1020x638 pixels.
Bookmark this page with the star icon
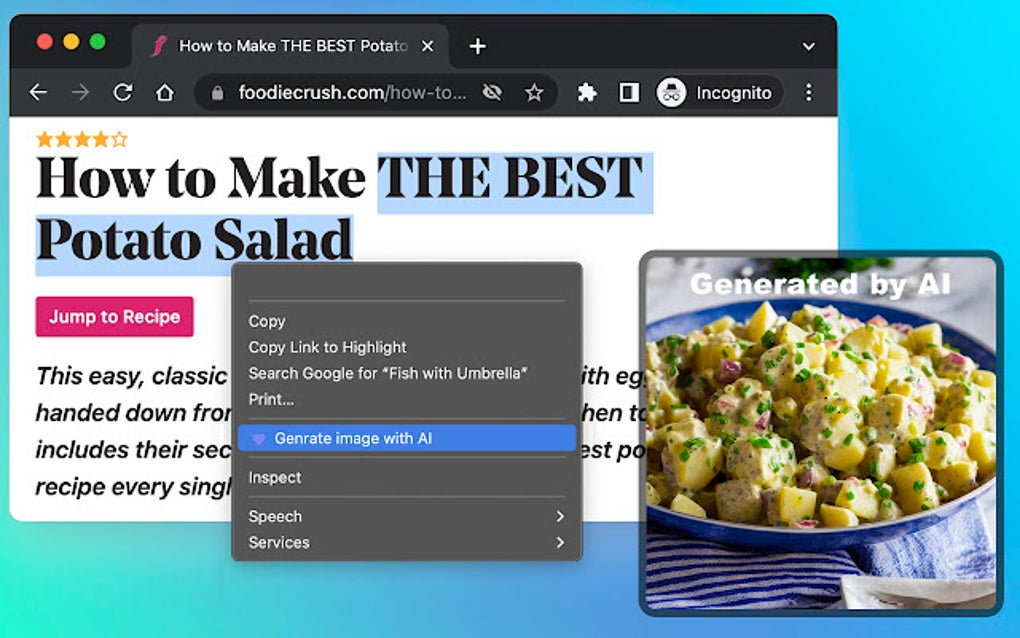pyautogui.click(x=536, y=92)
